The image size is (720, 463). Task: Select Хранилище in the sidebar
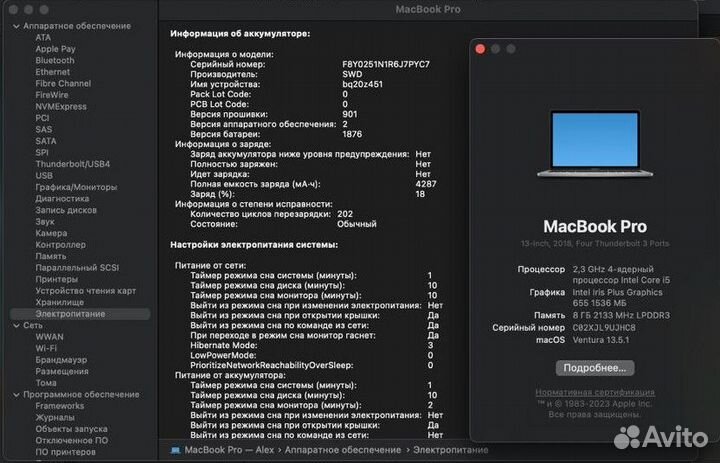60,302
